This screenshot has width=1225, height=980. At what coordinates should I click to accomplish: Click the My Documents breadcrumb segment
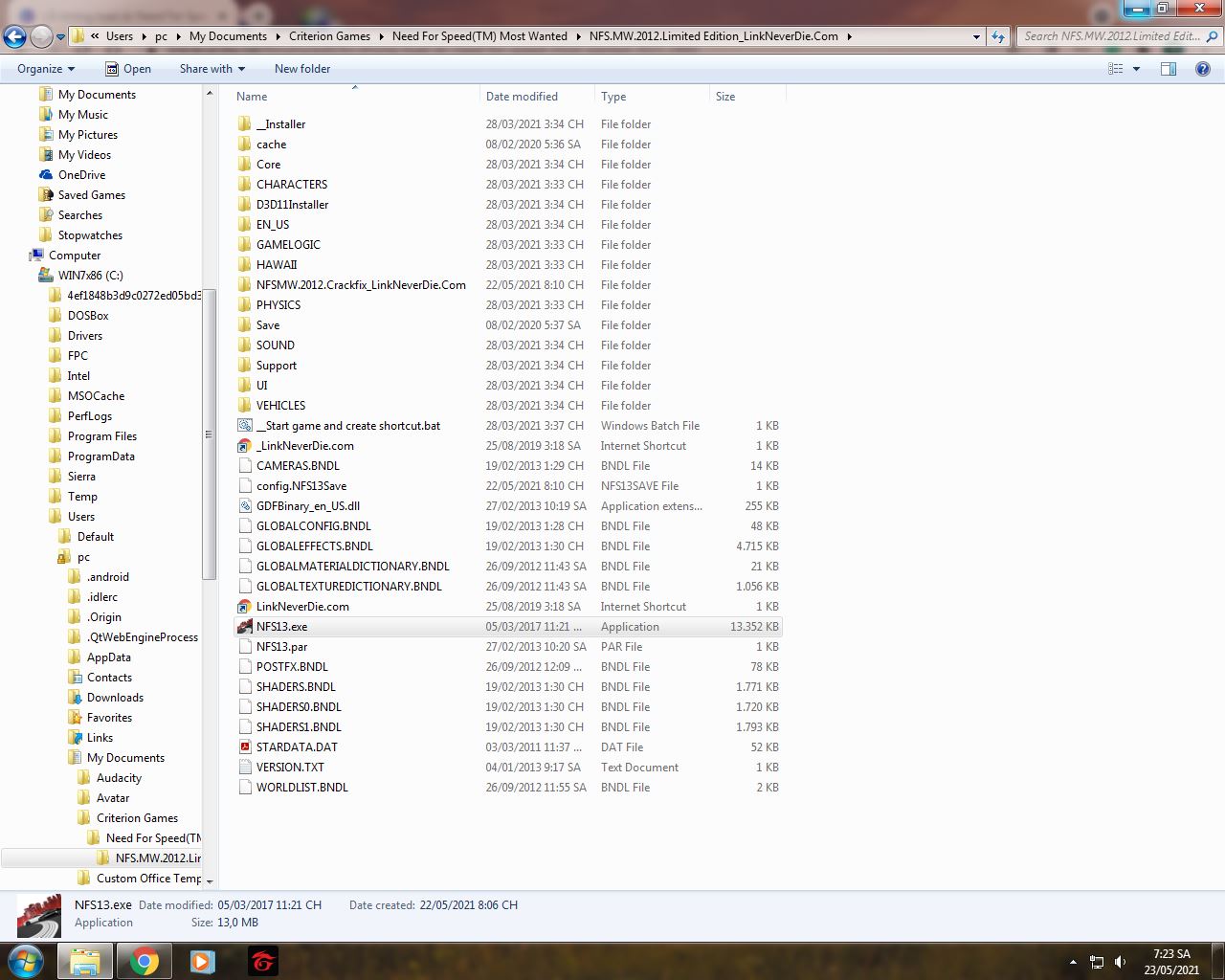tap(228, 36)
